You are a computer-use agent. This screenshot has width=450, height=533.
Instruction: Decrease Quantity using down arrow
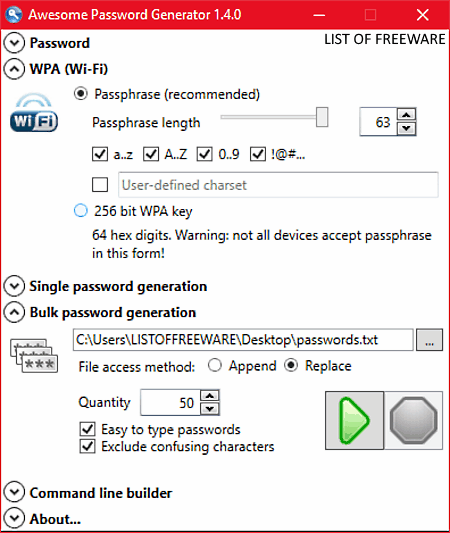tap(210, 408)
